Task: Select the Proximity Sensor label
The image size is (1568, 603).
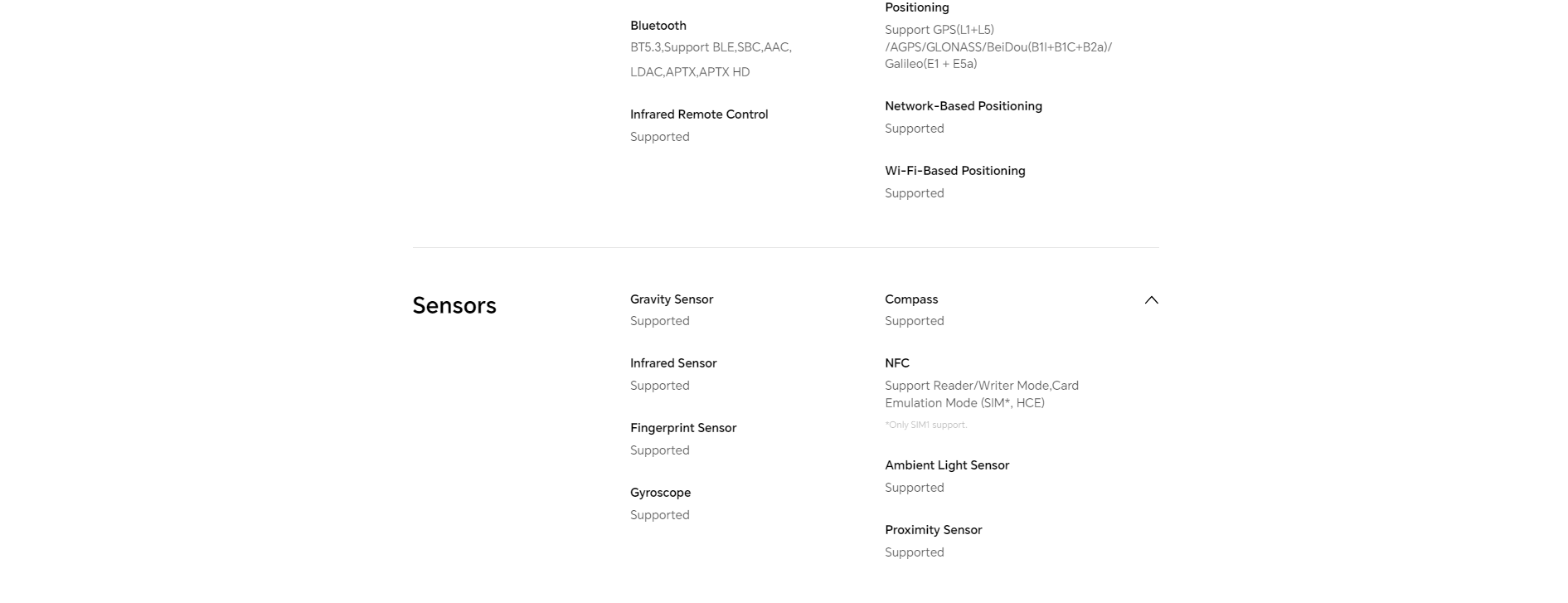Action: click(x=933, y=530)
